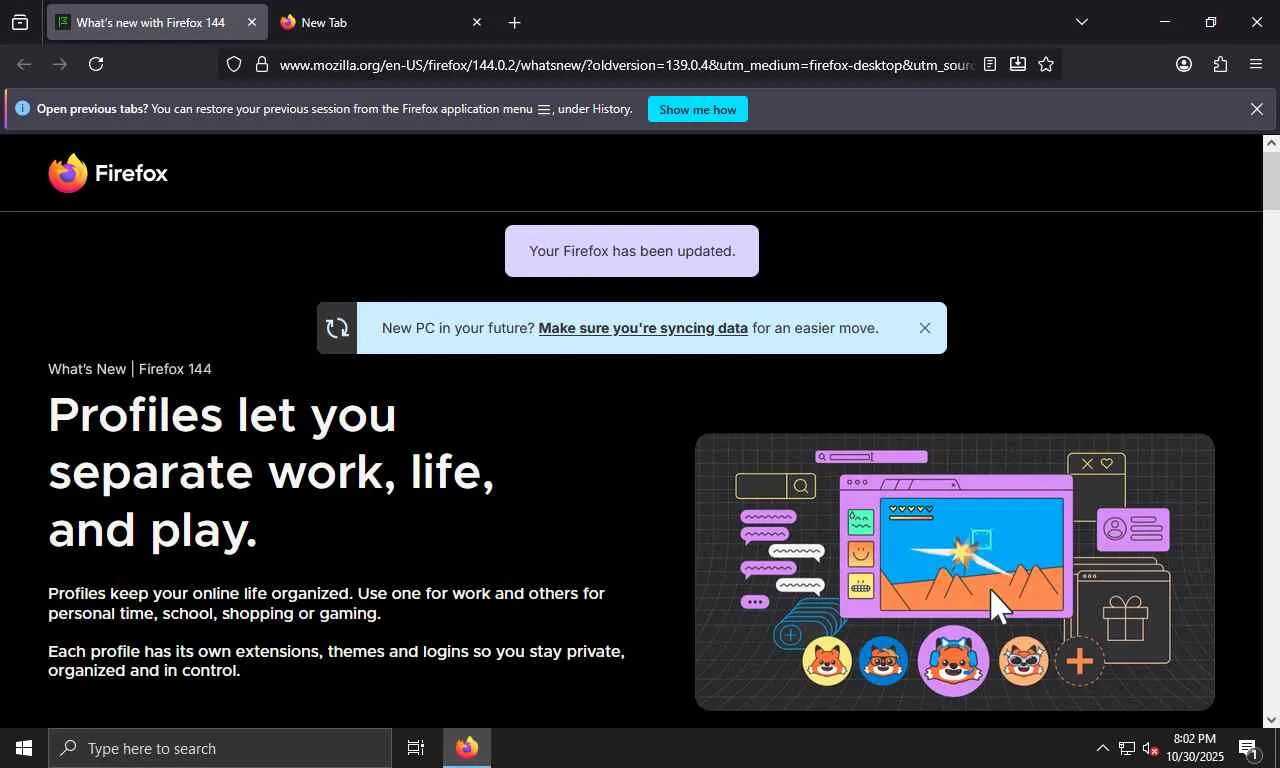Click the Each profile has its own paragraph

tap(336, 661)
